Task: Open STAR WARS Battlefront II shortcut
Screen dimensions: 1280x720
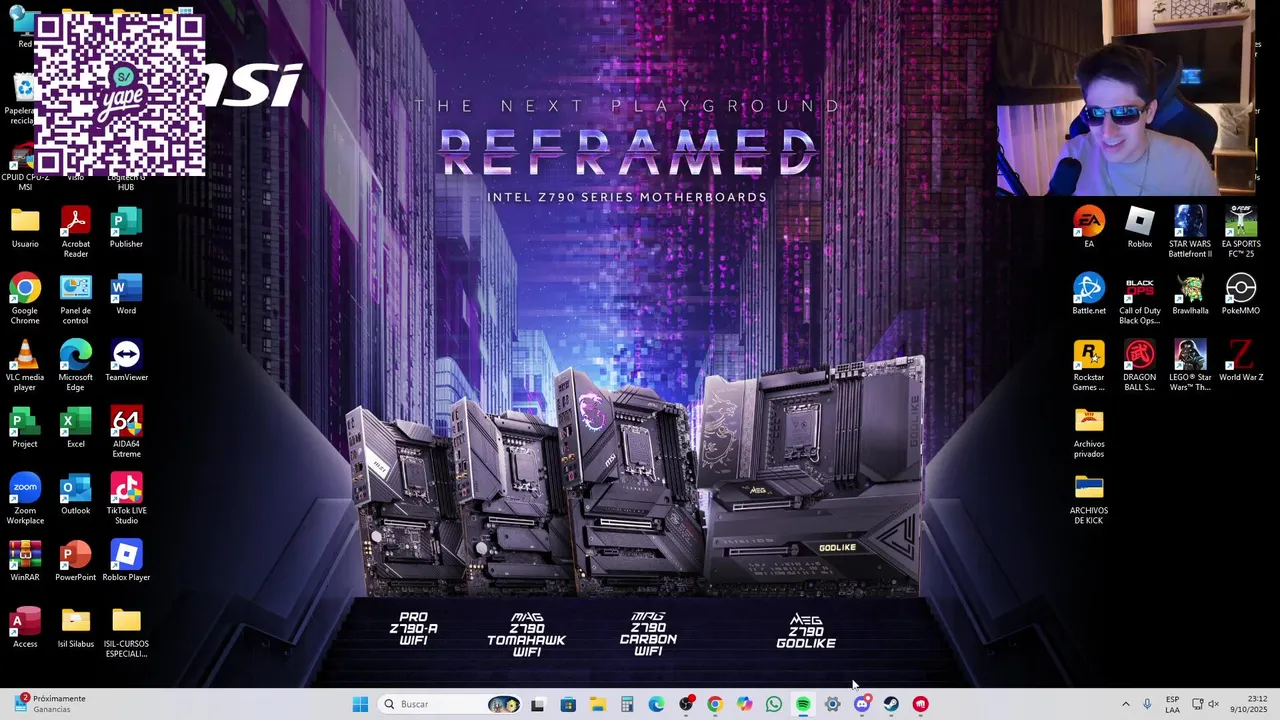Action: (x=1190, y=232)
